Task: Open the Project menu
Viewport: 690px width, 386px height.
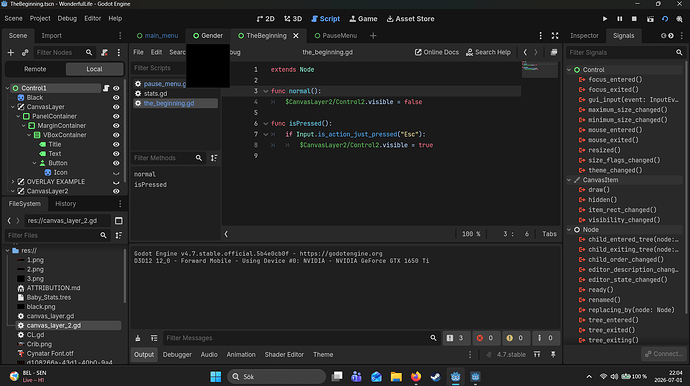Action: click(x=40, y=18)
